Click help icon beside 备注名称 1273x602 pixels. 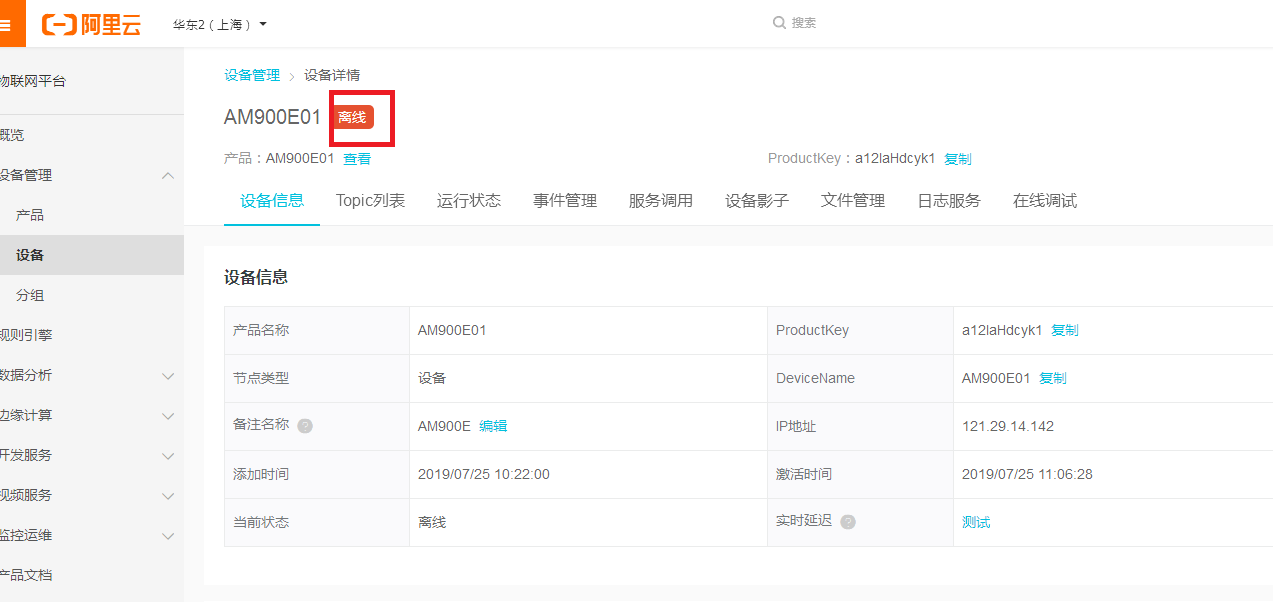[x=305, y=426]
